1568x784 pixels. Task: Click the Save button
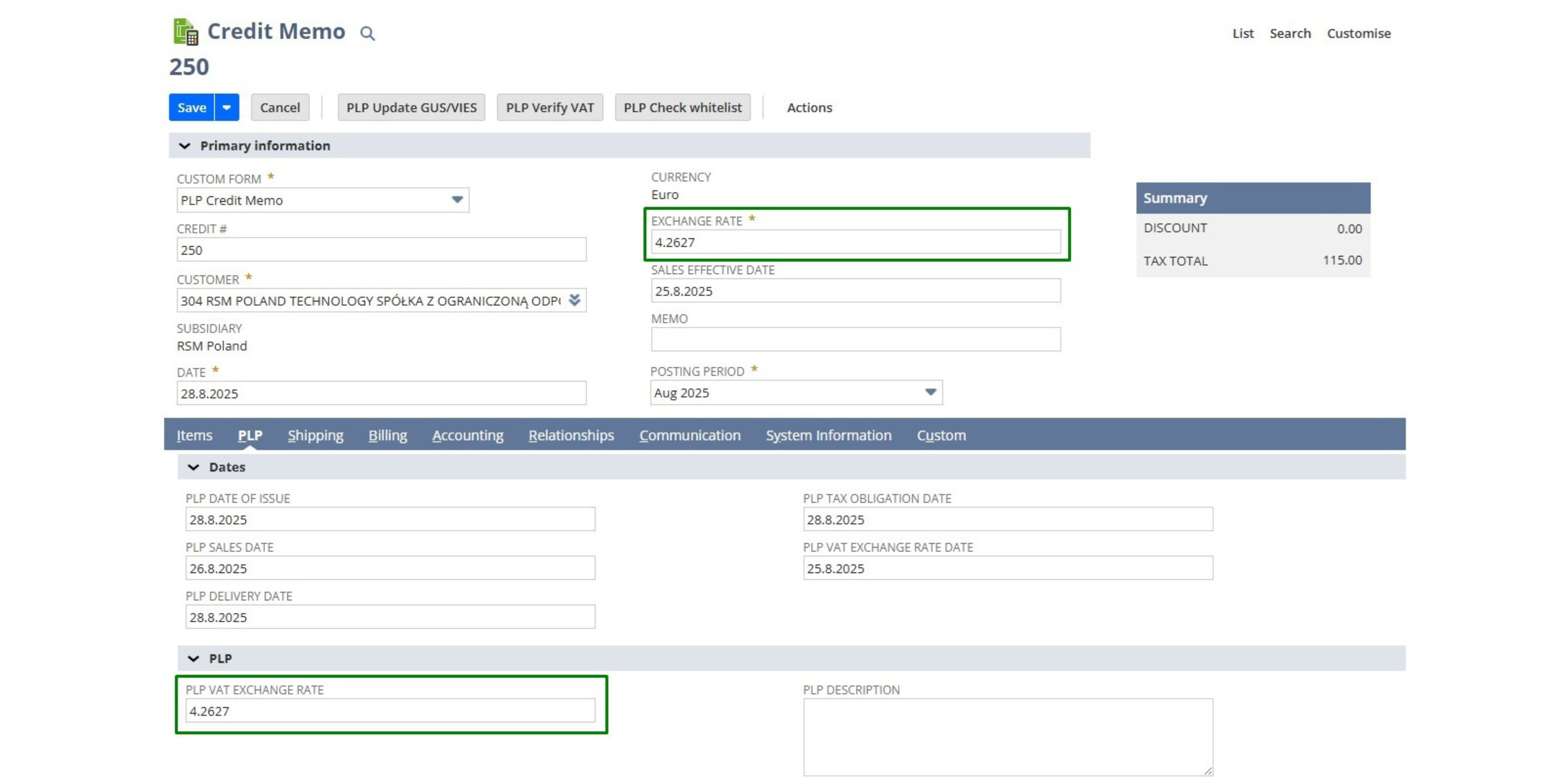192,108
